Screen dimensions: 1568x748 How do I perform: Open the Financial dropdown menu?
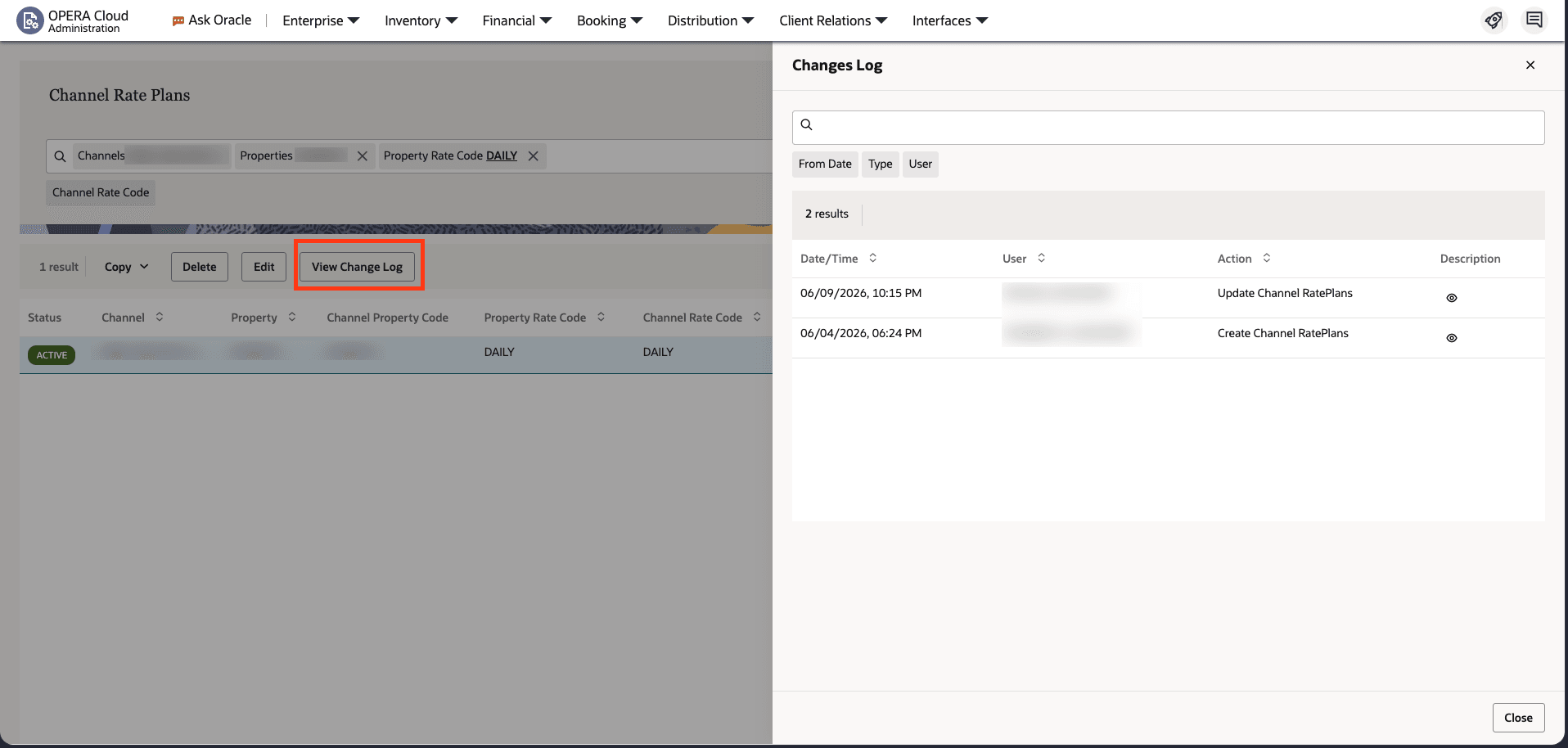click(x=517, y=20)
